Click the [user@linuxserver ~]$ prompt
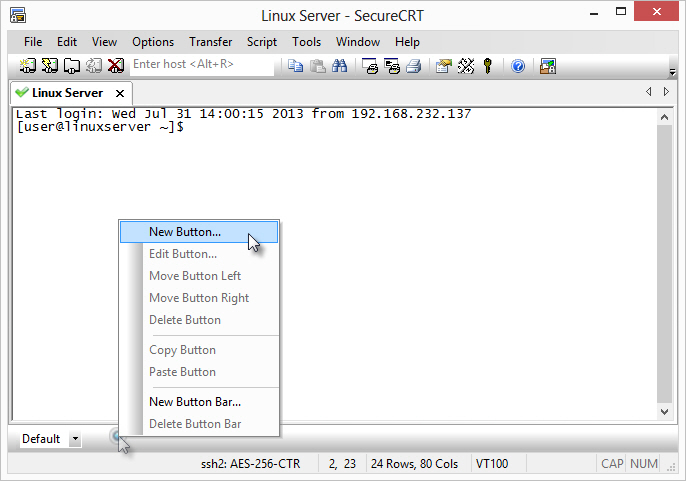The width and height of the screenshot is (686, 481). 100,127
